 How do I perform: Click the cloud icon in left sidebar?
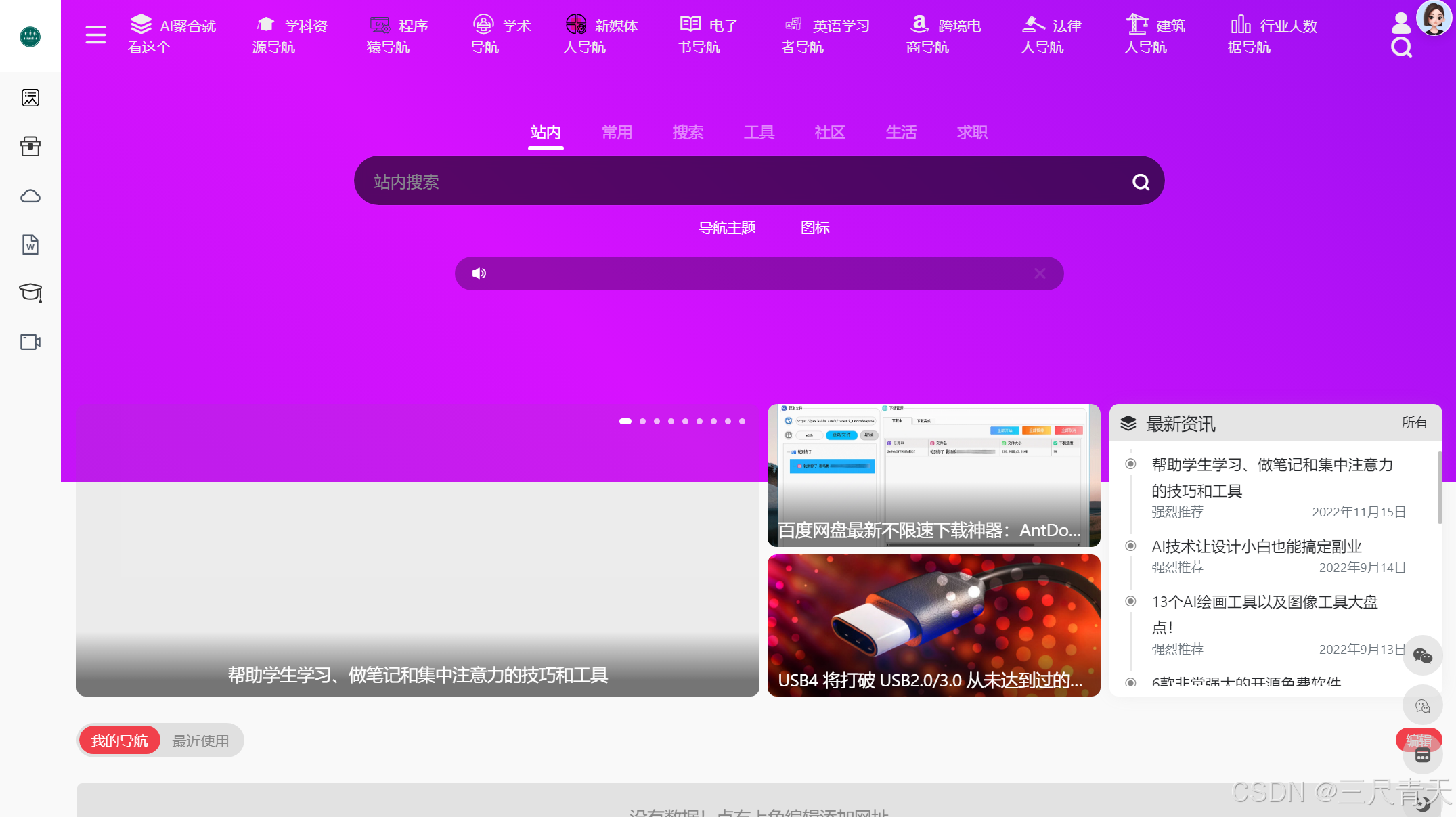pos(30,196)
